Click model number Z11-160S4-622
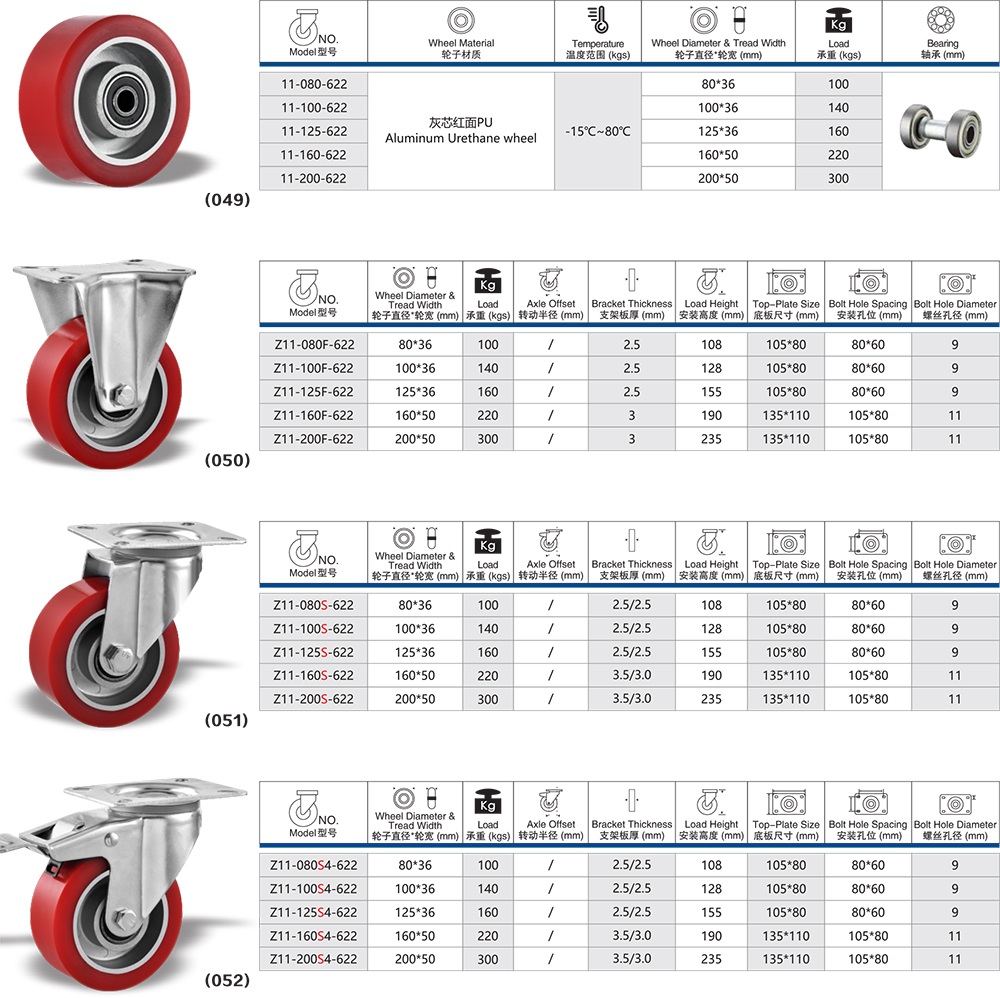Screen dimensions: 1000x998 314,936
